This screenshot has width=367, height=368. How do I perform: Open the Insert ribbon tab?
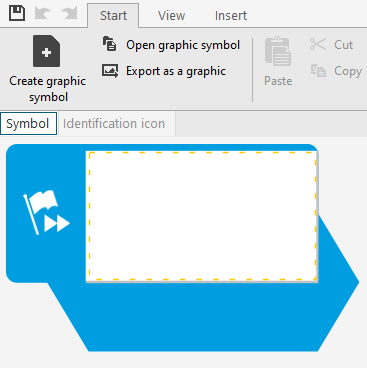tap(231, 15)
